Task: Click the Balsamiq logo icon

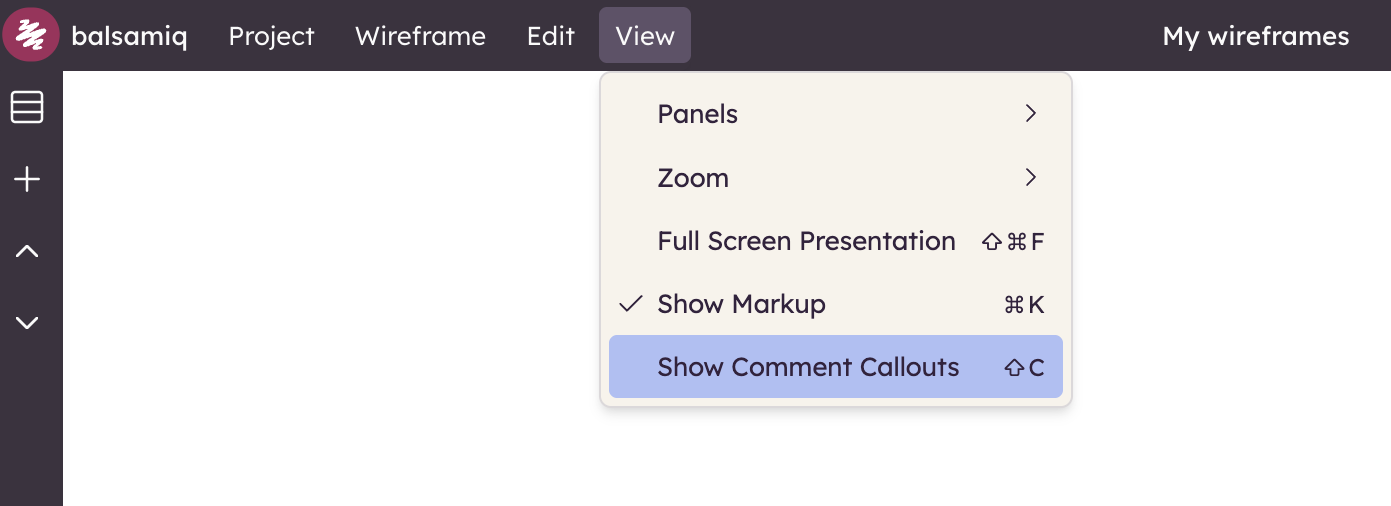Action: tap(31, 35)
